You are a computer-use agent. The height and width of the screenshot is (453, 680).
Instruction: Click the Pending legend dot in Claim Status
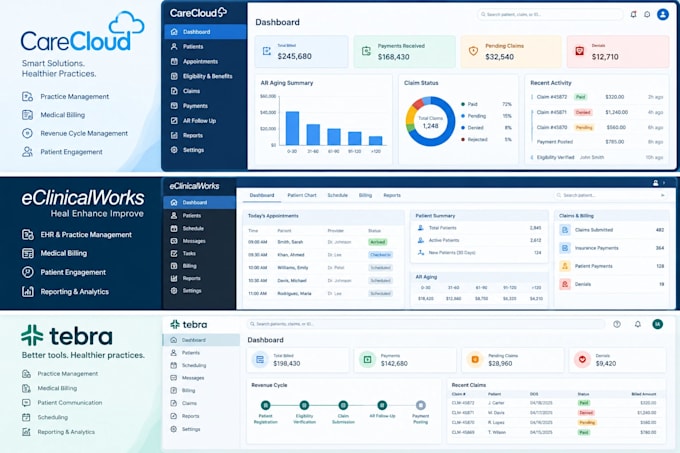click(x=463, y=116)
